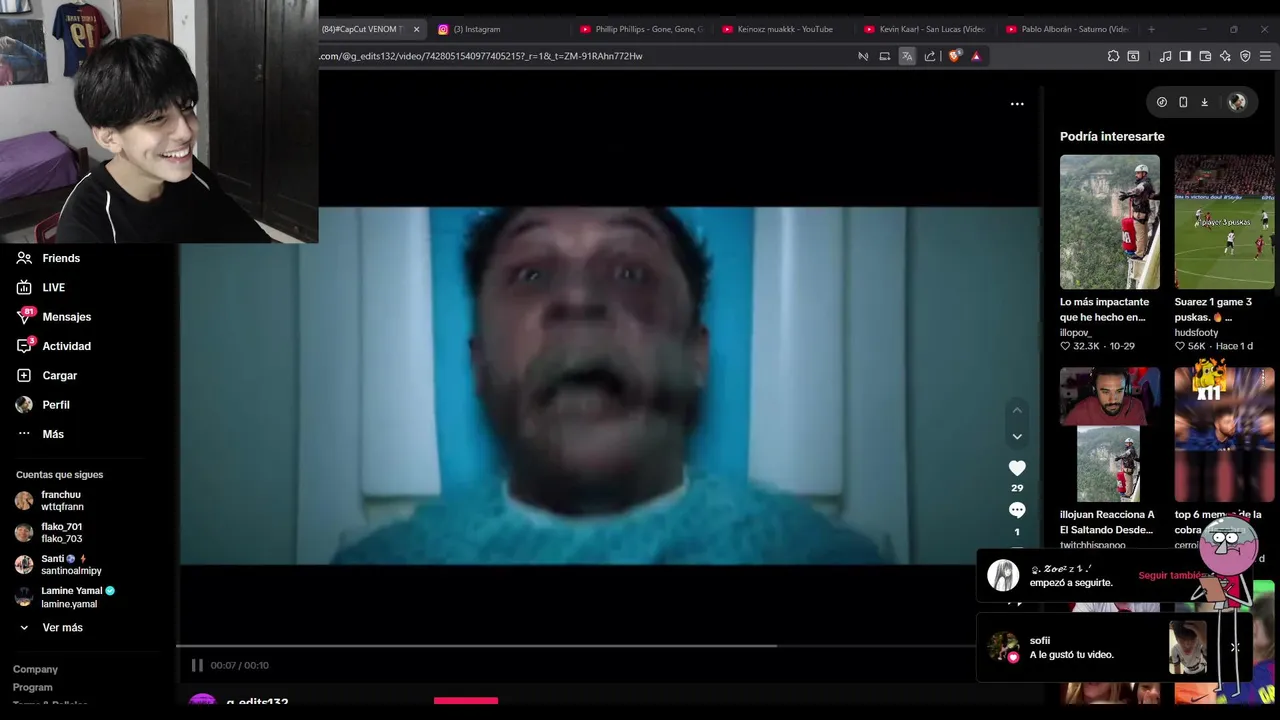Click the get-app phone icon
The height and width of the screenshot is (720, 1280).
tap(1183, 102)
